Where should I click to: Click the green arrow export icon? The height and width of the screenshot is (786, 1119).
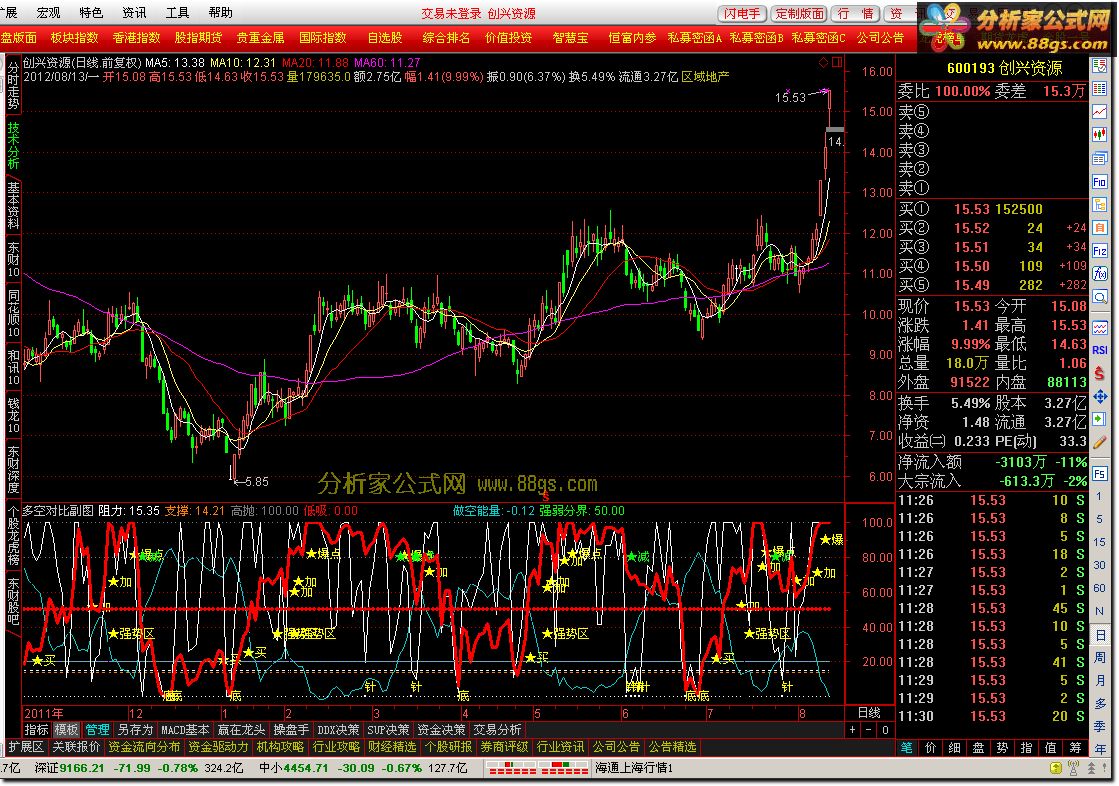click(1100, 420)
